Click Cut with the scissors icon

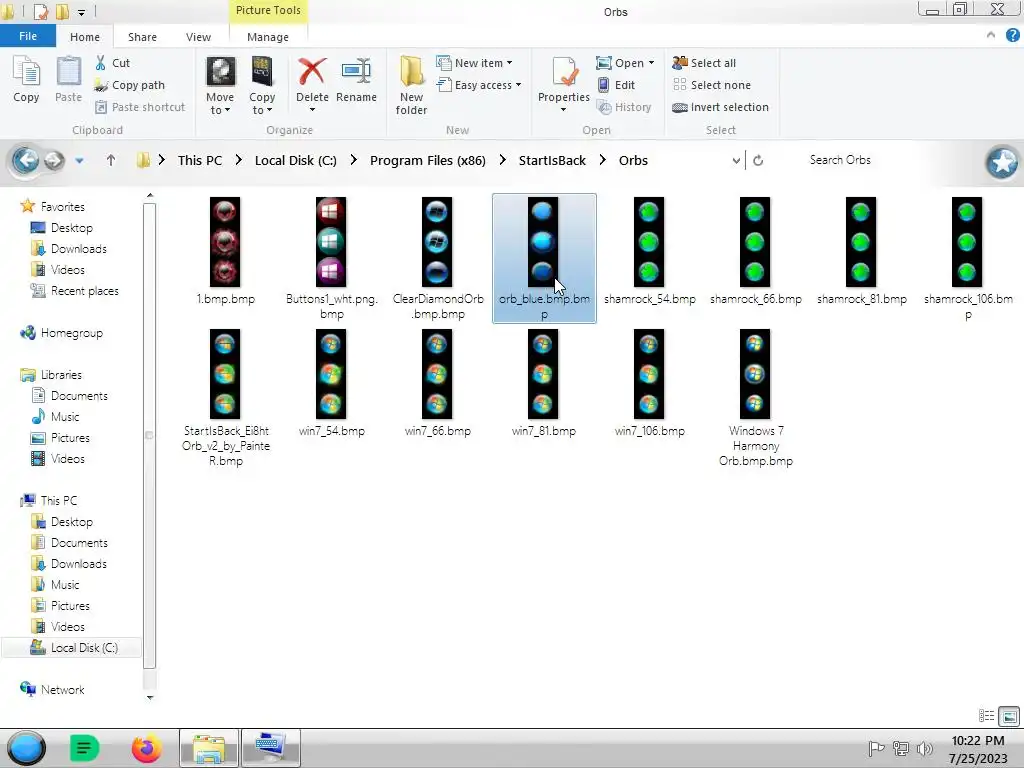[112, 63]
